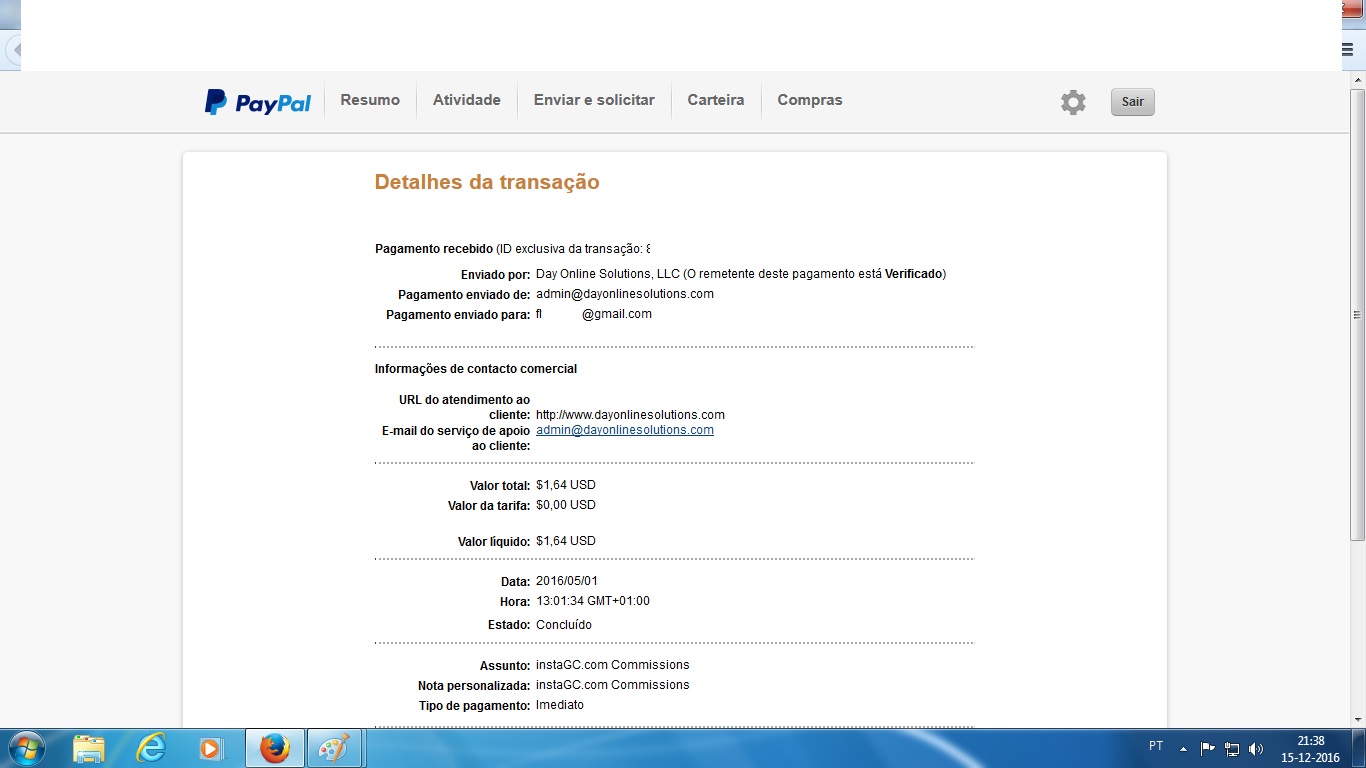Select the time 13:01:34 GMT+01:00
Screen dimensions: 1366x768
point(593,601)
